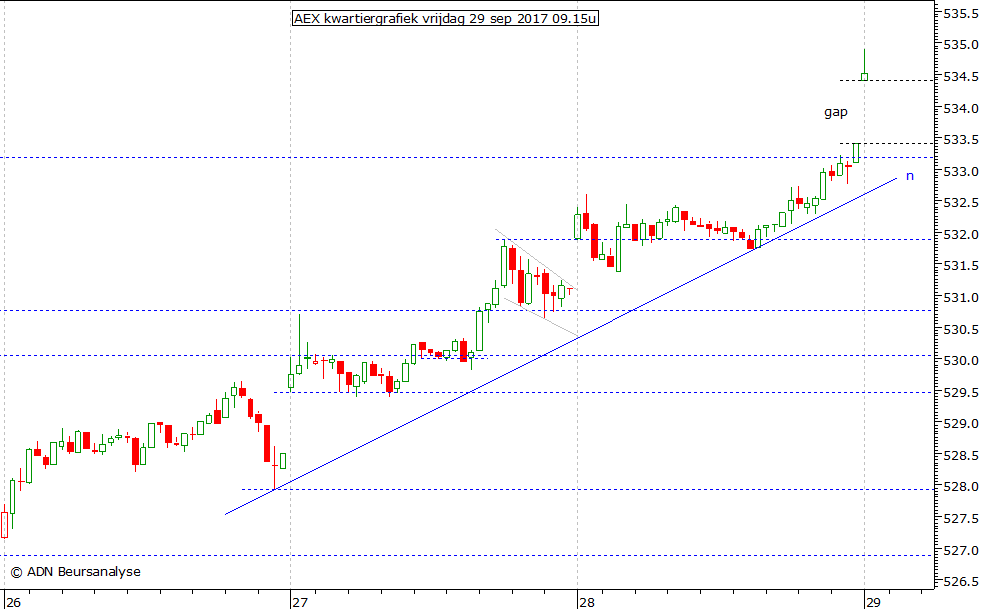
Task: Click the 530.5 price axis label
Action: pos(961,330)
